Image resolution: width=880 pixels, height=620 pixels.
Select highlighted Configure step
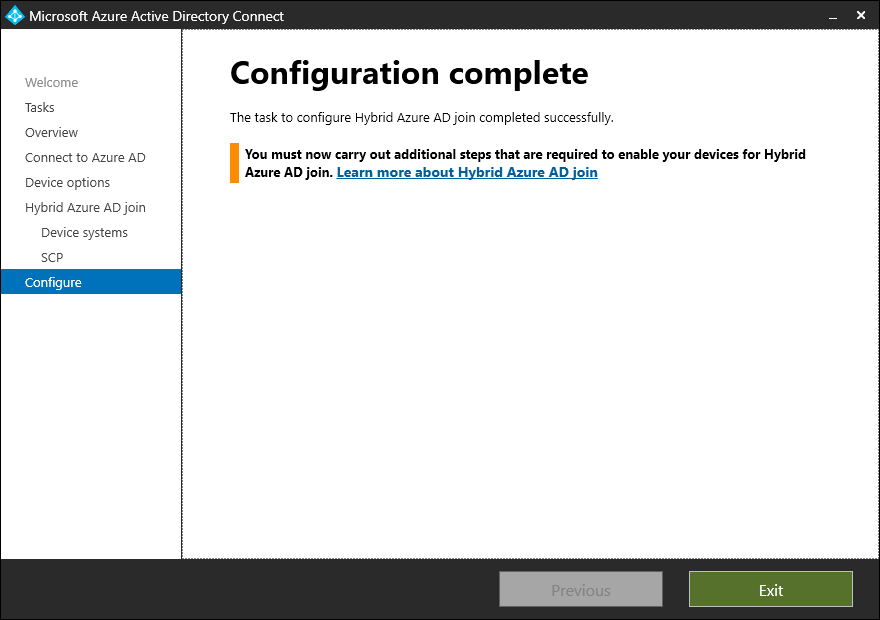[91, 282]
